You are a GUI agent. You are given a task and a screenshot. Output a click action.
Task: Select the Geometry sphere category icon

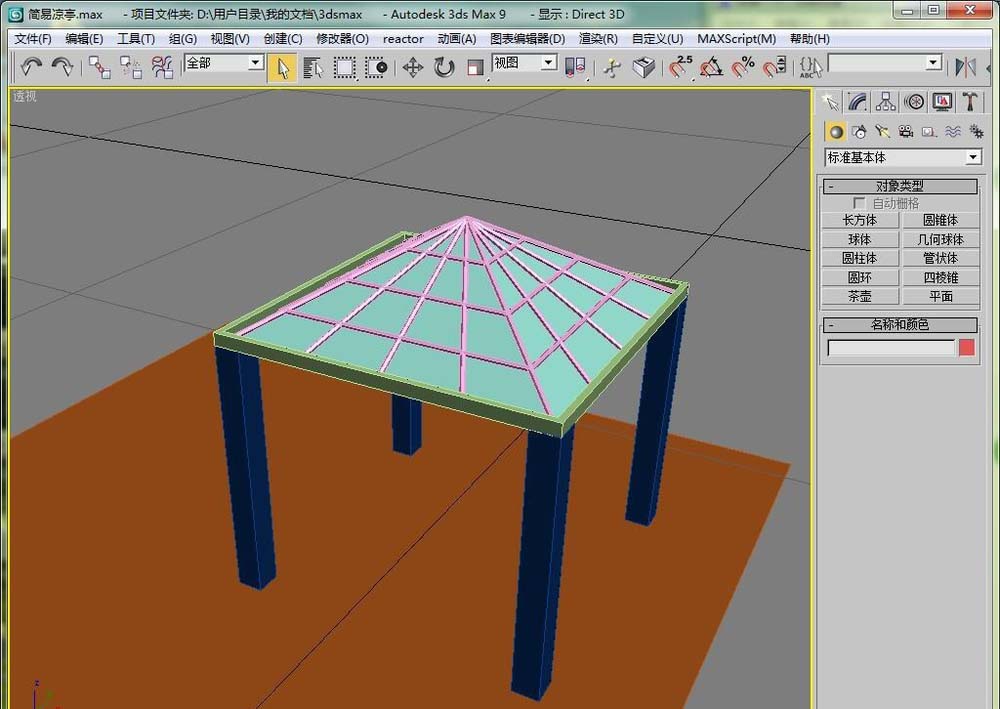coord(835,132)
